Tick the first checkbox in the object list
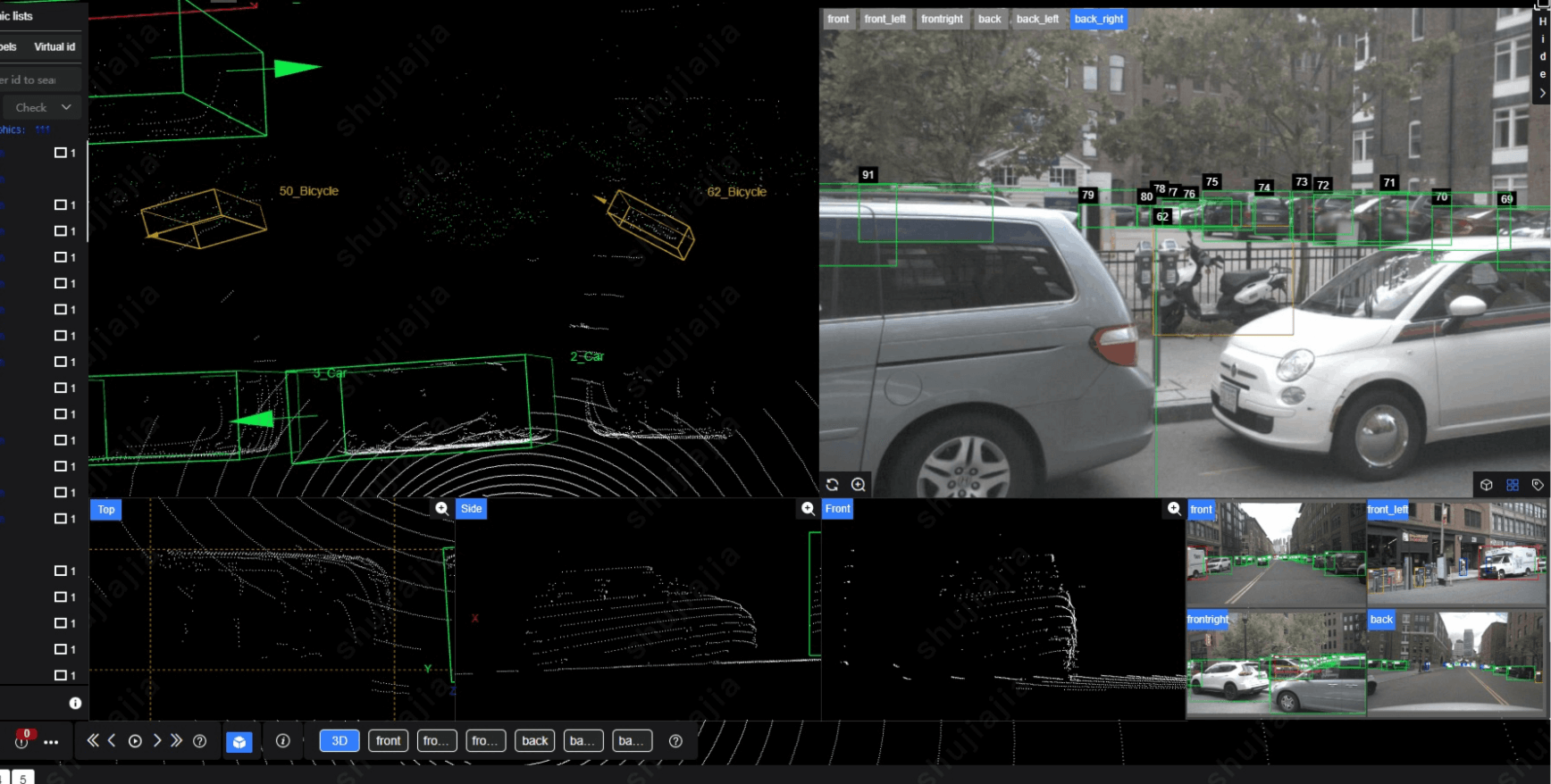This screenshot has height=784, width=1551. click(61, 153)
